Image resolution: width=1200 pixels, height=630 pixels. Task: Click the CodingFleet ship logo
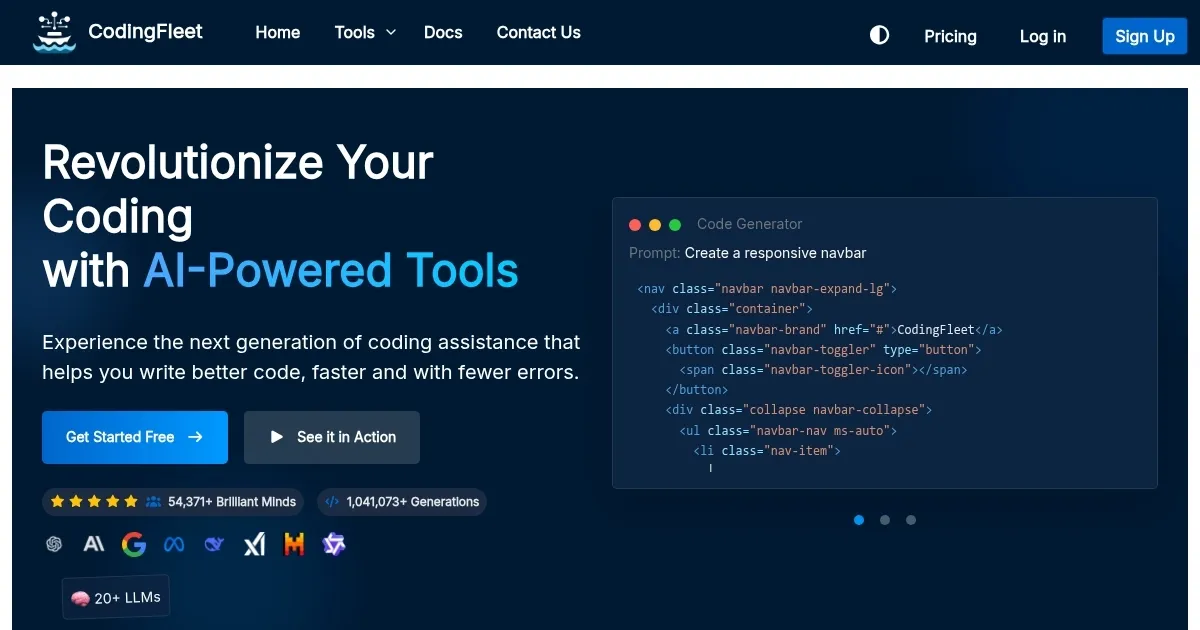[x=54, y=32]
